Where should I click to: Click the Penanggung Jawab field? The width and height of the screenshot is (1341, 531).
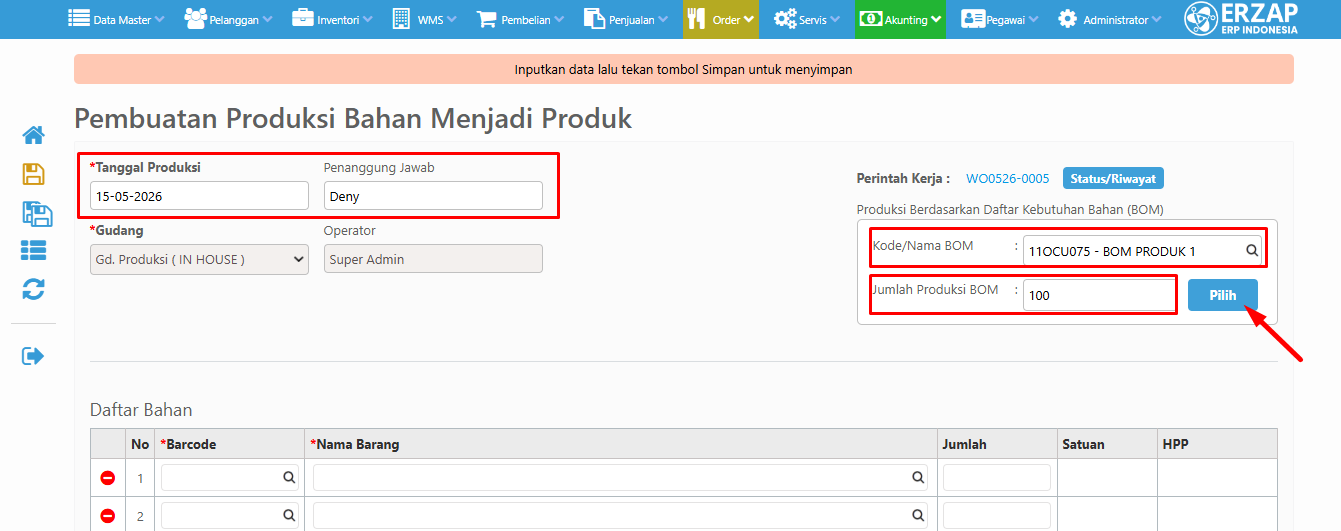pos(433,196)
